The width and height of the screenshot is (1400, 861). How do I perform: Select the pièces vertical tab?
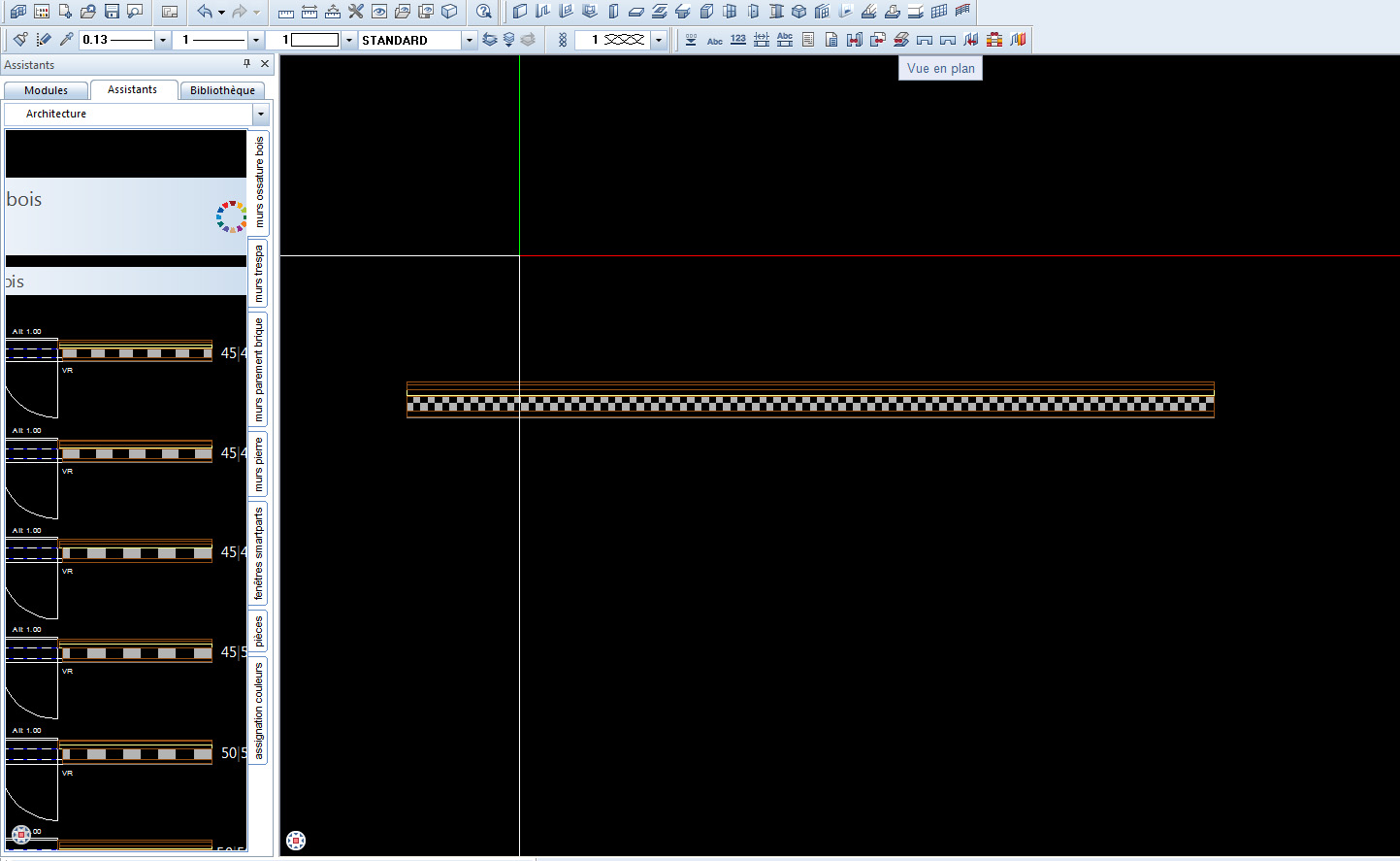point(259,631)
